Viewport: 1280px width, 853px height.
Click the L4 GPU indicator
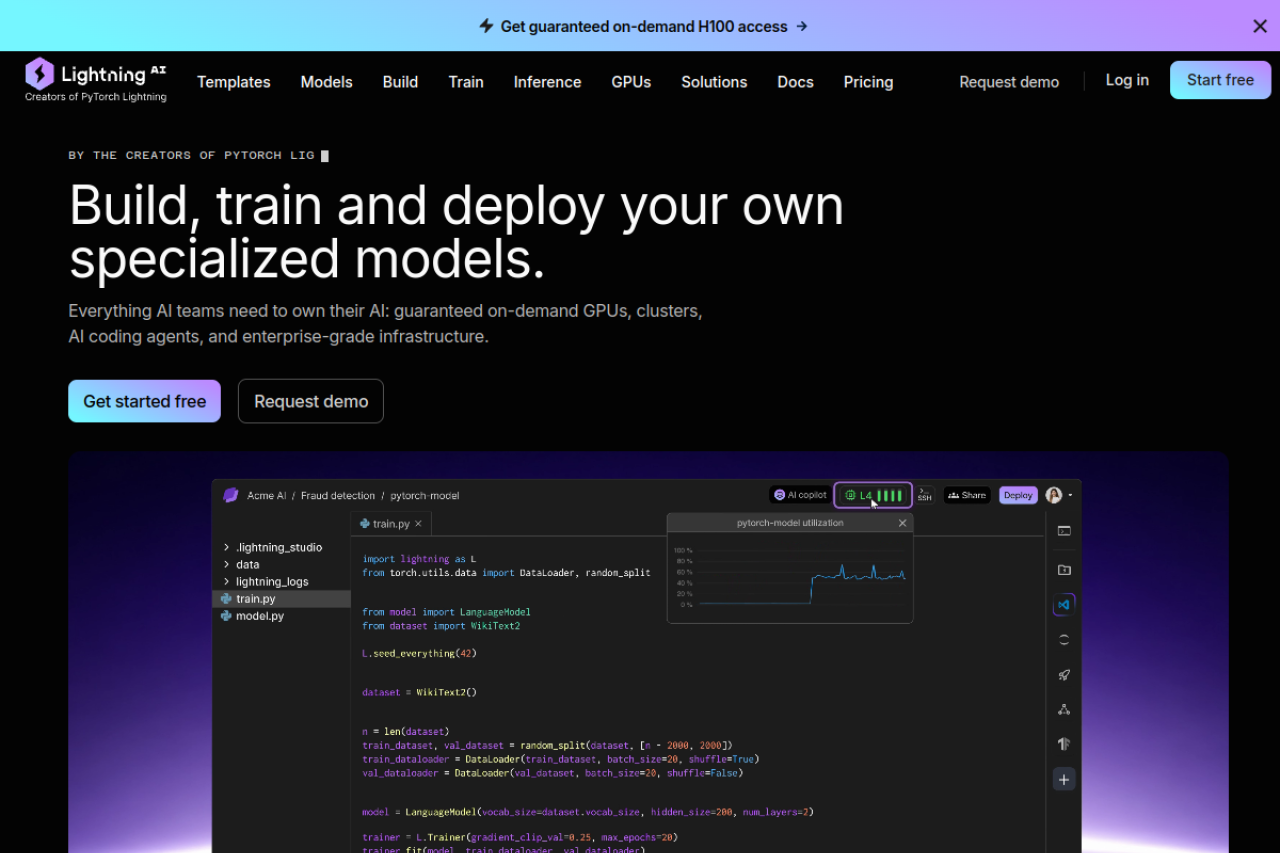point(873,495)
